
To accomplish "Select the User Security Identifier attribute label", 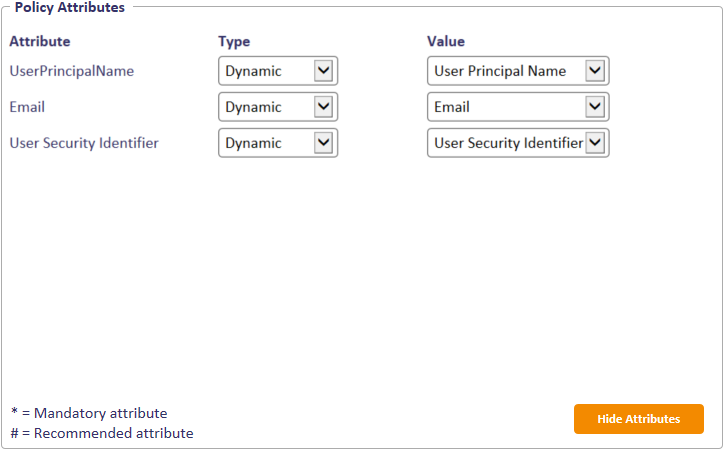I will 84,143.
